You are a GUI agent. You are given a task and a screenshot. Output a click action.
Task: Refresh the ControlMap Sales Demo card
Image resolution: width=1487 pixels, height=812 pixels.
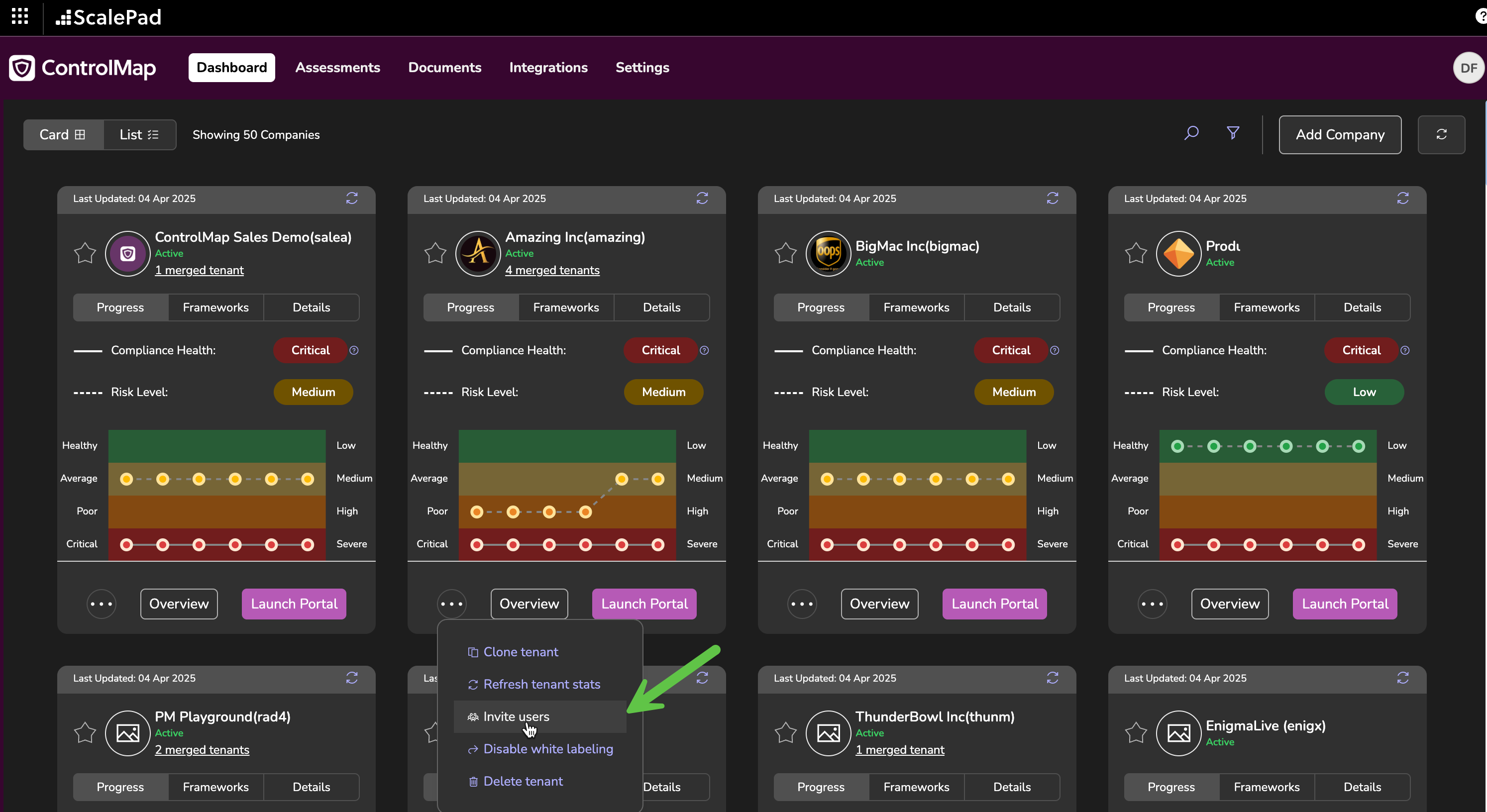pos(351,199)
